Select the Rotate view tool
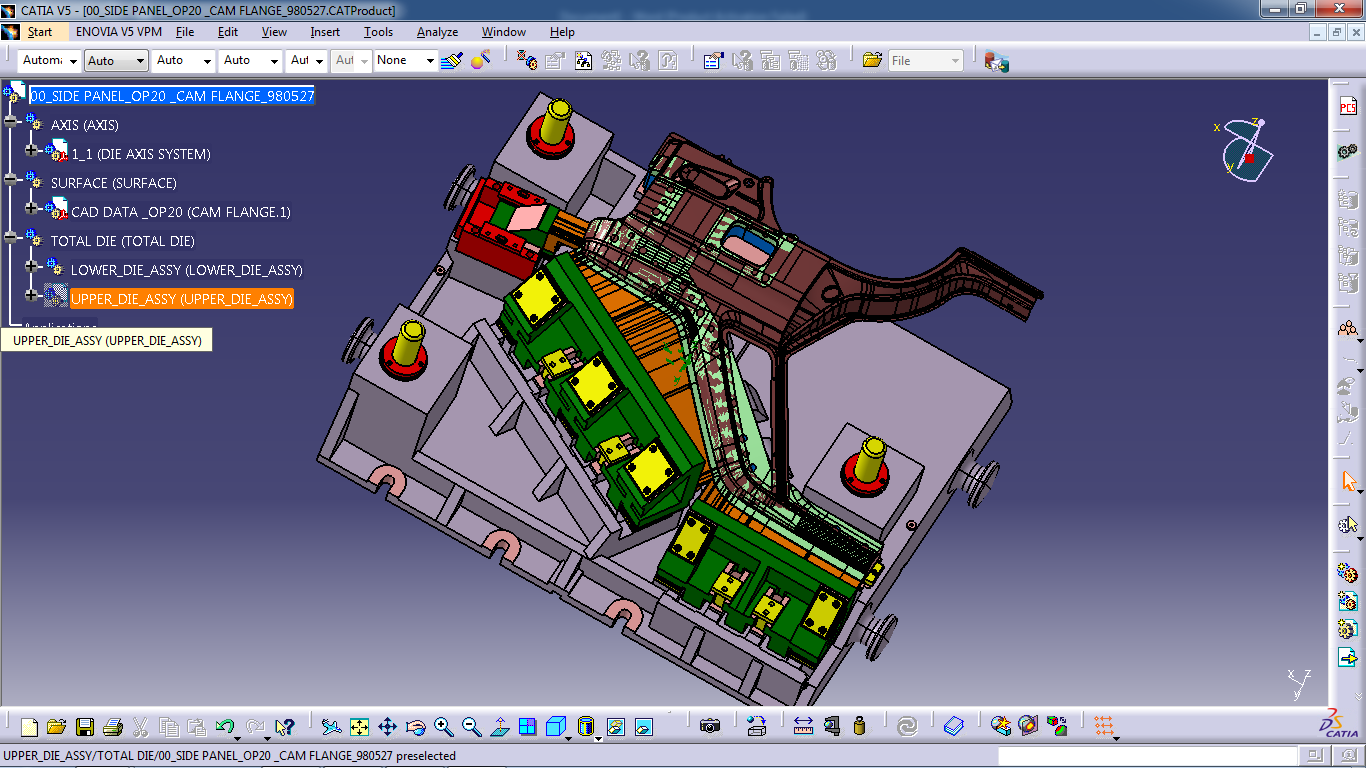 point(416,727)
